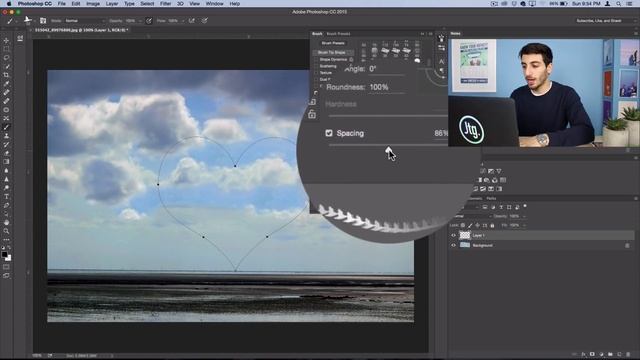
Task: Select the Eyedropper tool
Action: (6, 84)
